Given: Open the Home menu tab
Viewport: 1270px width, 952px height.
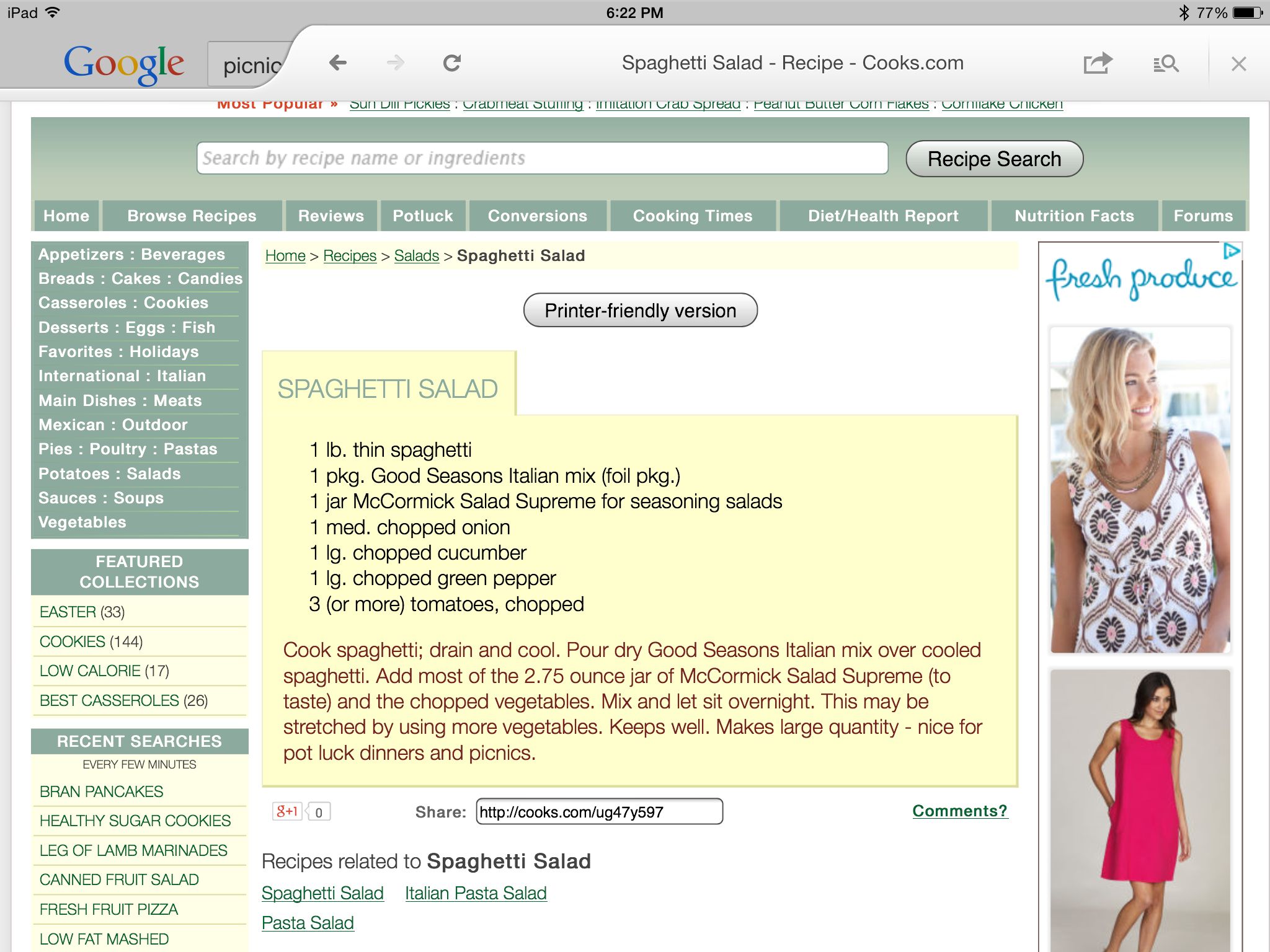Looking at the screenshot, I should 65,216.
